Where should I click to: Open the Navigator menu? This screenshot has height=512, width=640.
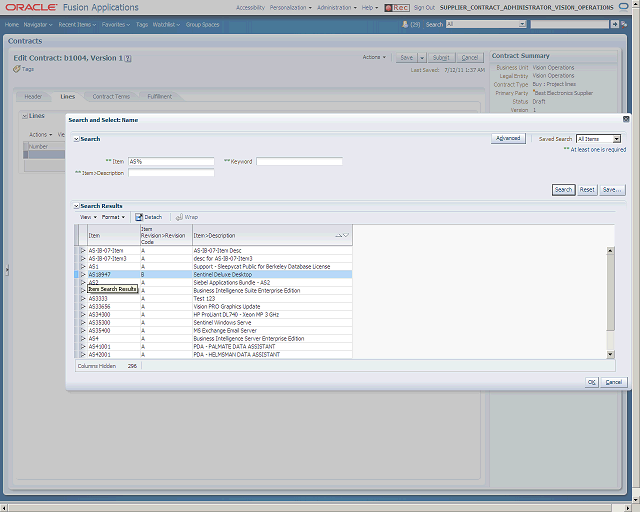point(38,24)
